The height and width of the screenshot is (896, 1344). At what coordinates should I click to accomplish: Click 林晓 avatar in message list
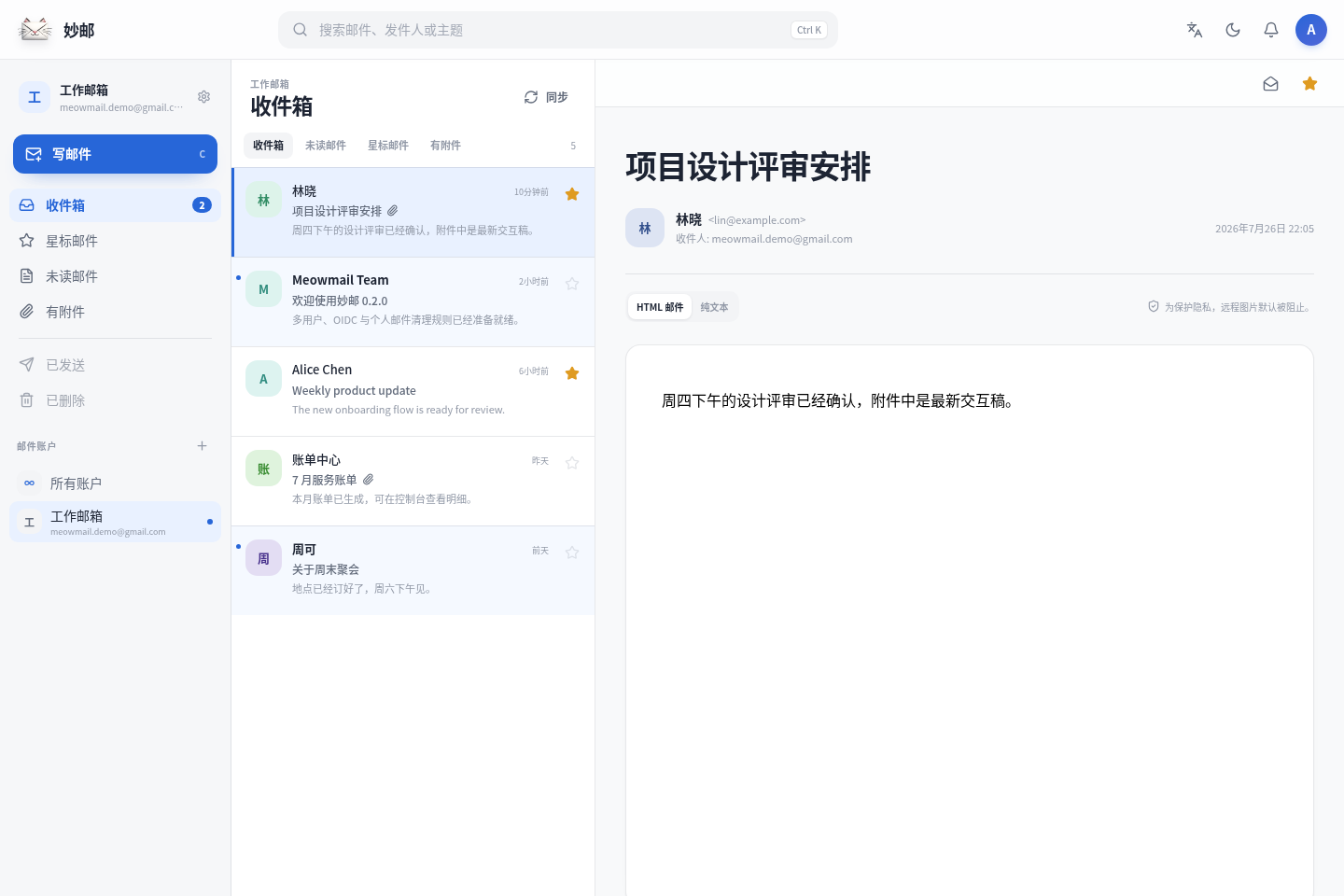tap(263, 200)
